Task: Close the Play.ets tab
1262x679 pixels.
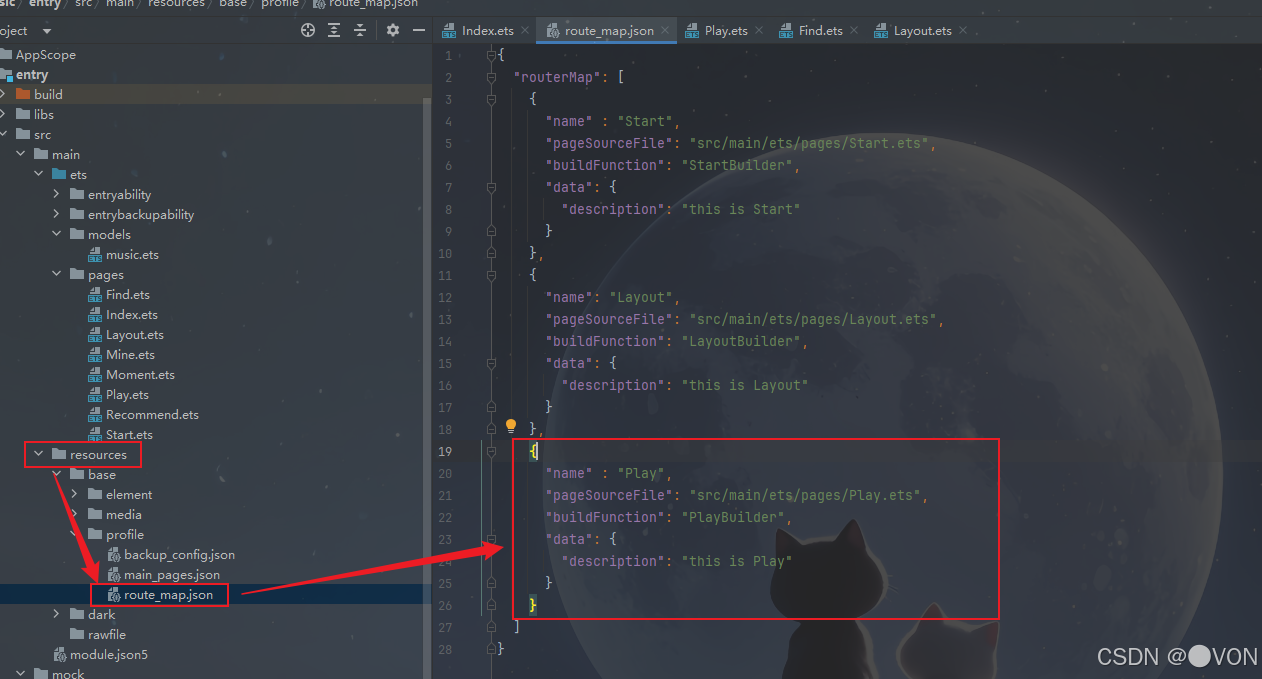Action: point(758,31)
